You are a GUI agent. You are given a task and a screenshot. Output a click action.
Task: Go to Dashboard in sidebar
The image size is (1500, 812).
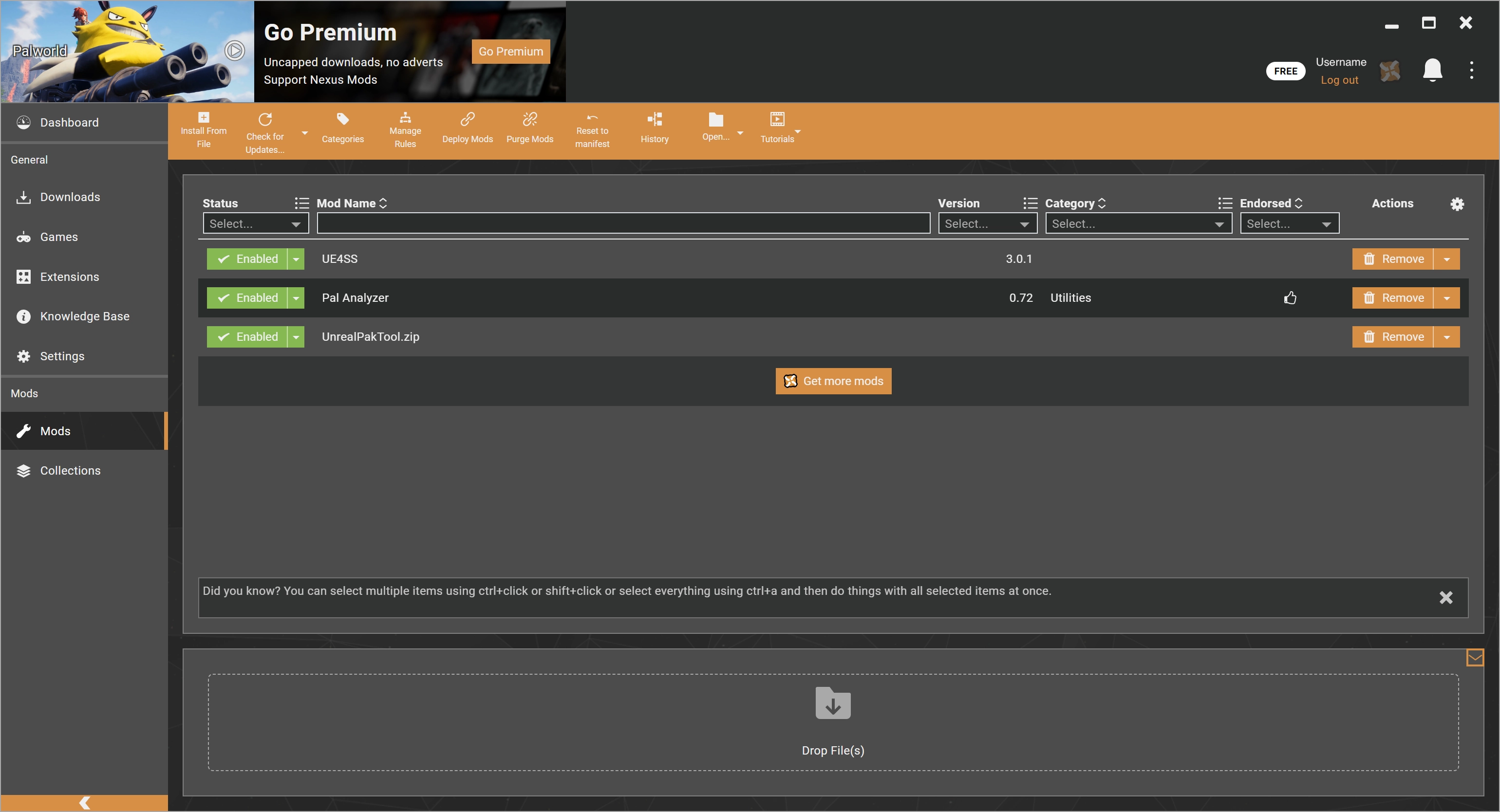coord(84,122)
